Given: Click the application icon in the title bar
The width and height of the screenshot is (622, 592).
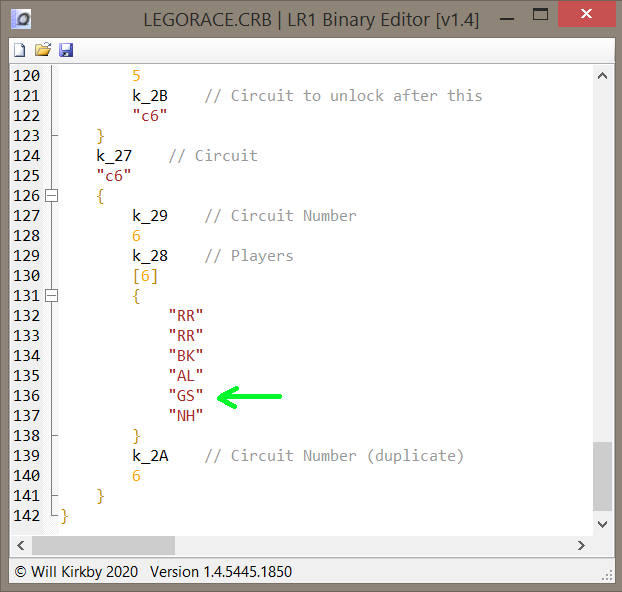Looking at the screenshot, I should click(21, 19).
